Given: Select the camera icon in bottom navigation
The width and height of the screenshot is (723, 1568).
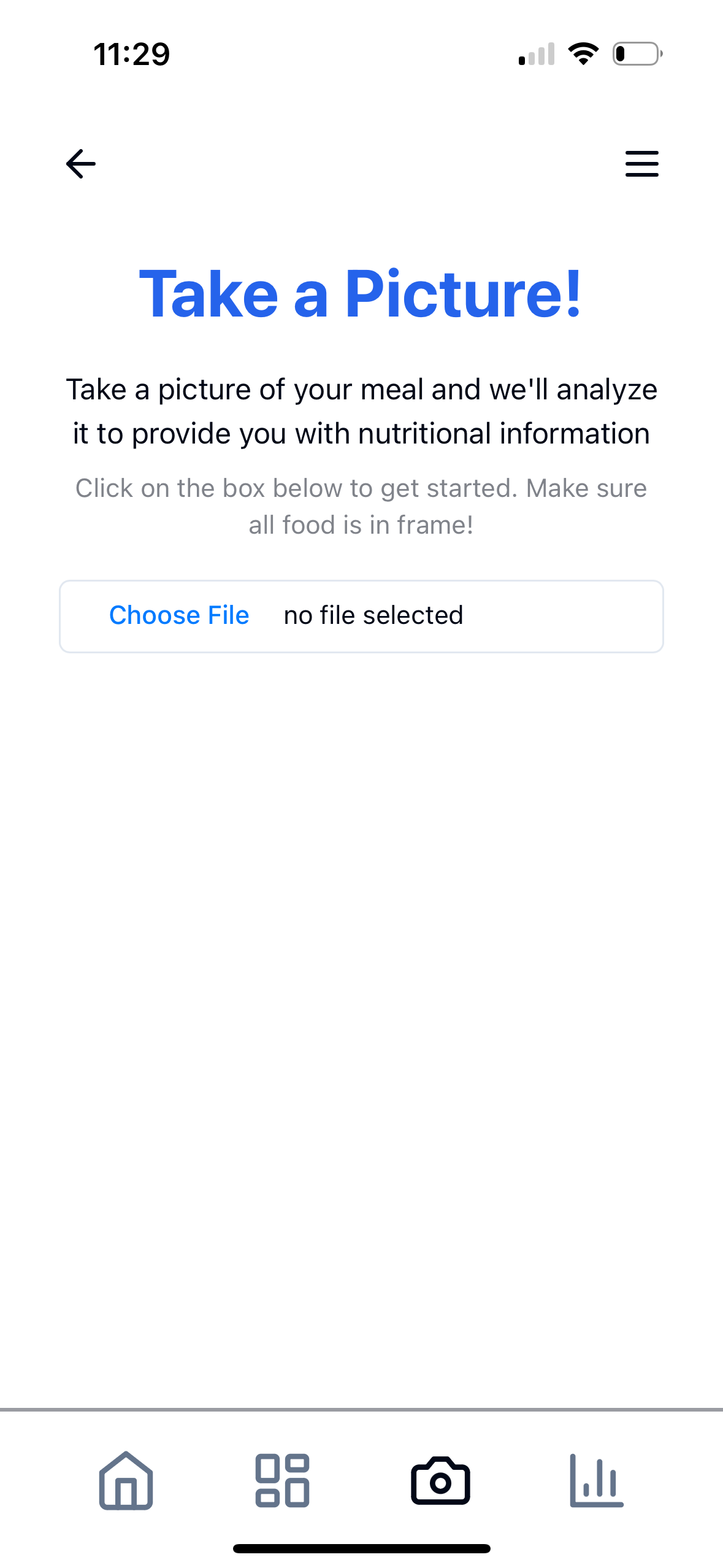Looking at the screenshot, I should (440, 1480).
